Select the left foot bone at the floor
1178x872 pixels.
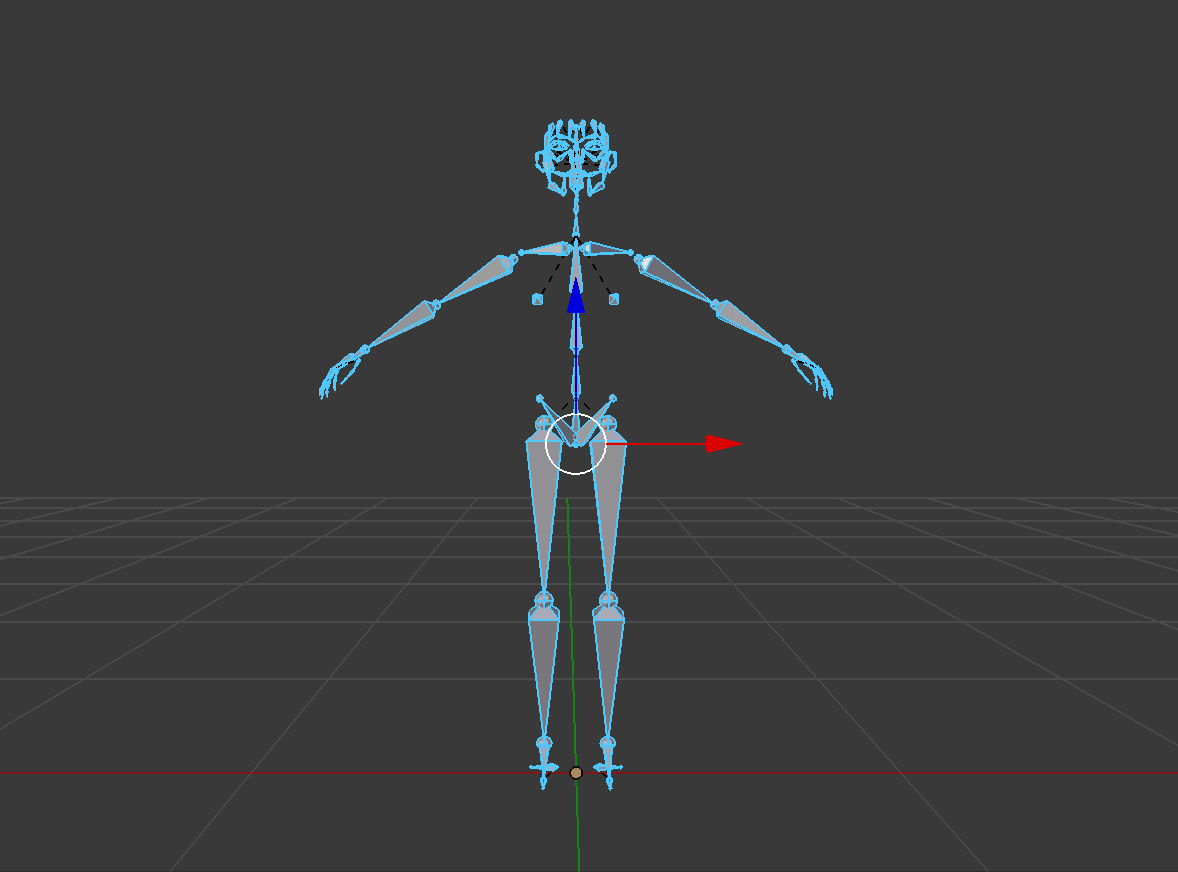pos(542,765)
